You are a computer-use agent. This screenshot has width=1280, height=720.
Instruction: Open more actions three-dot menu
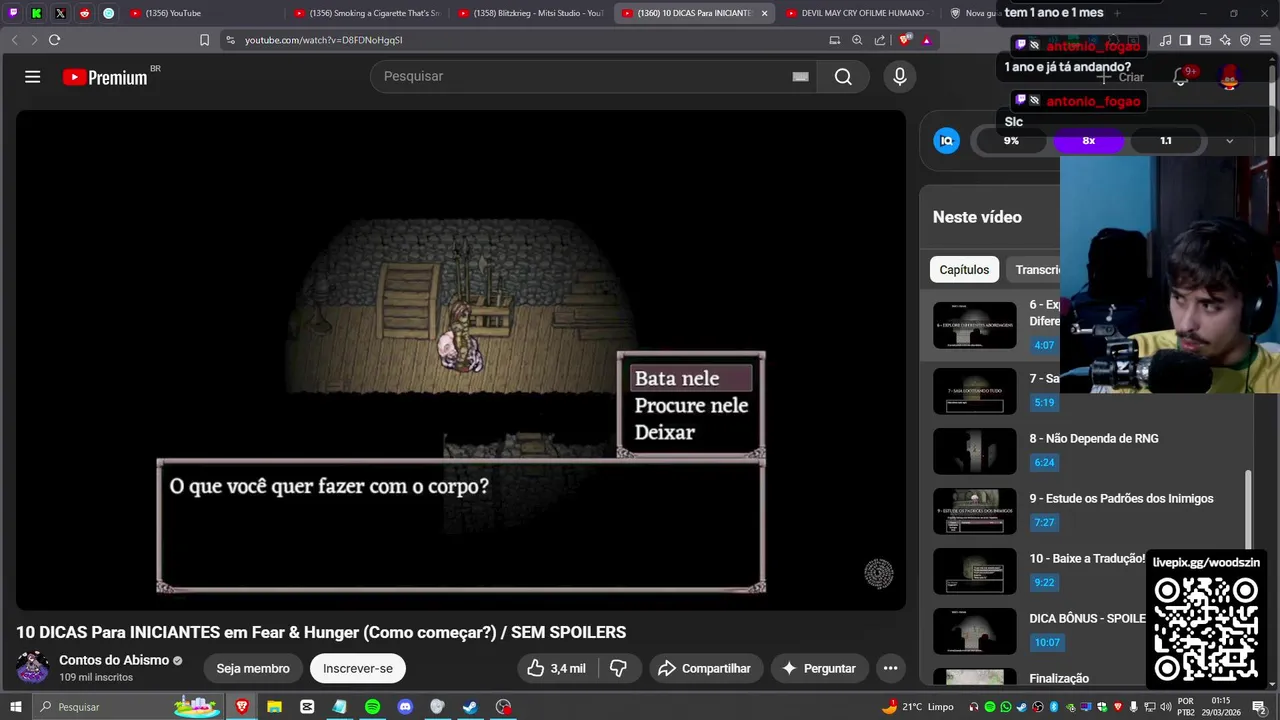point(890,668)
